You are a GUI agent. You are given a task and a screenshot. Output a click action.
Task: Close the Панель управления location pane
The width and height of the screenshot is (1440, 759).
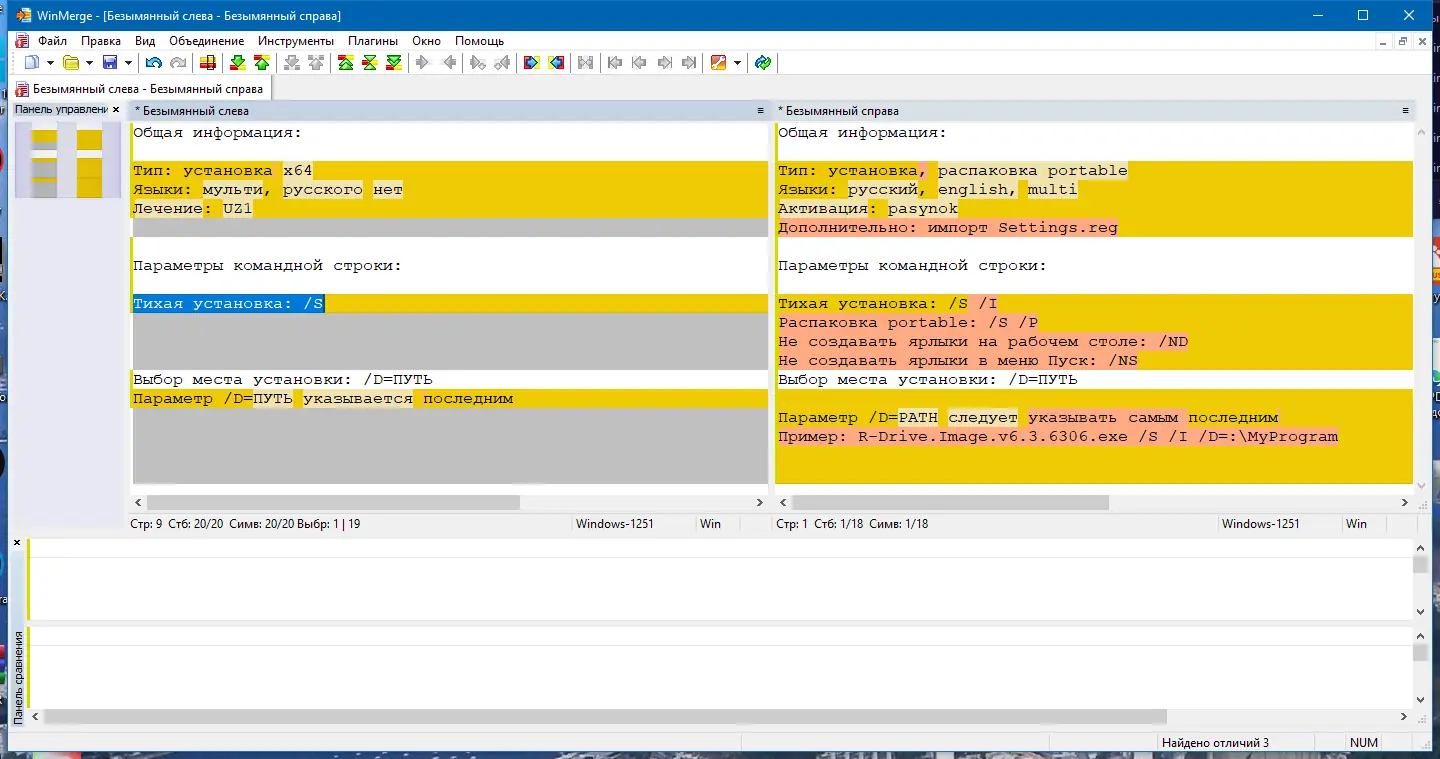click(116, 110)
